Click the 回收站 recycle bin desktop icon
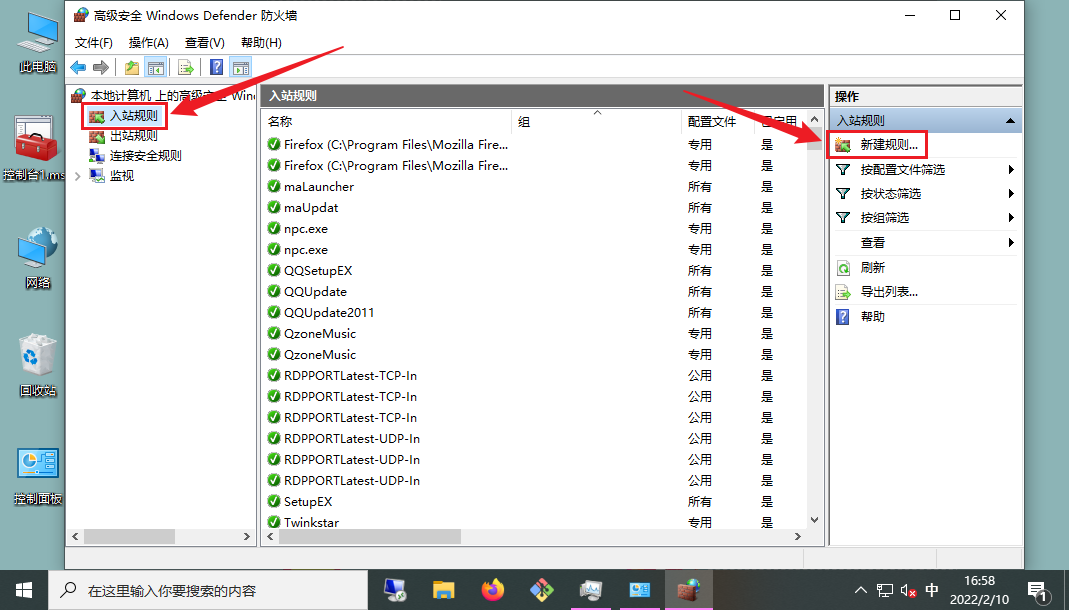The height and width of the screenshot is (610, 1069). 38,365
